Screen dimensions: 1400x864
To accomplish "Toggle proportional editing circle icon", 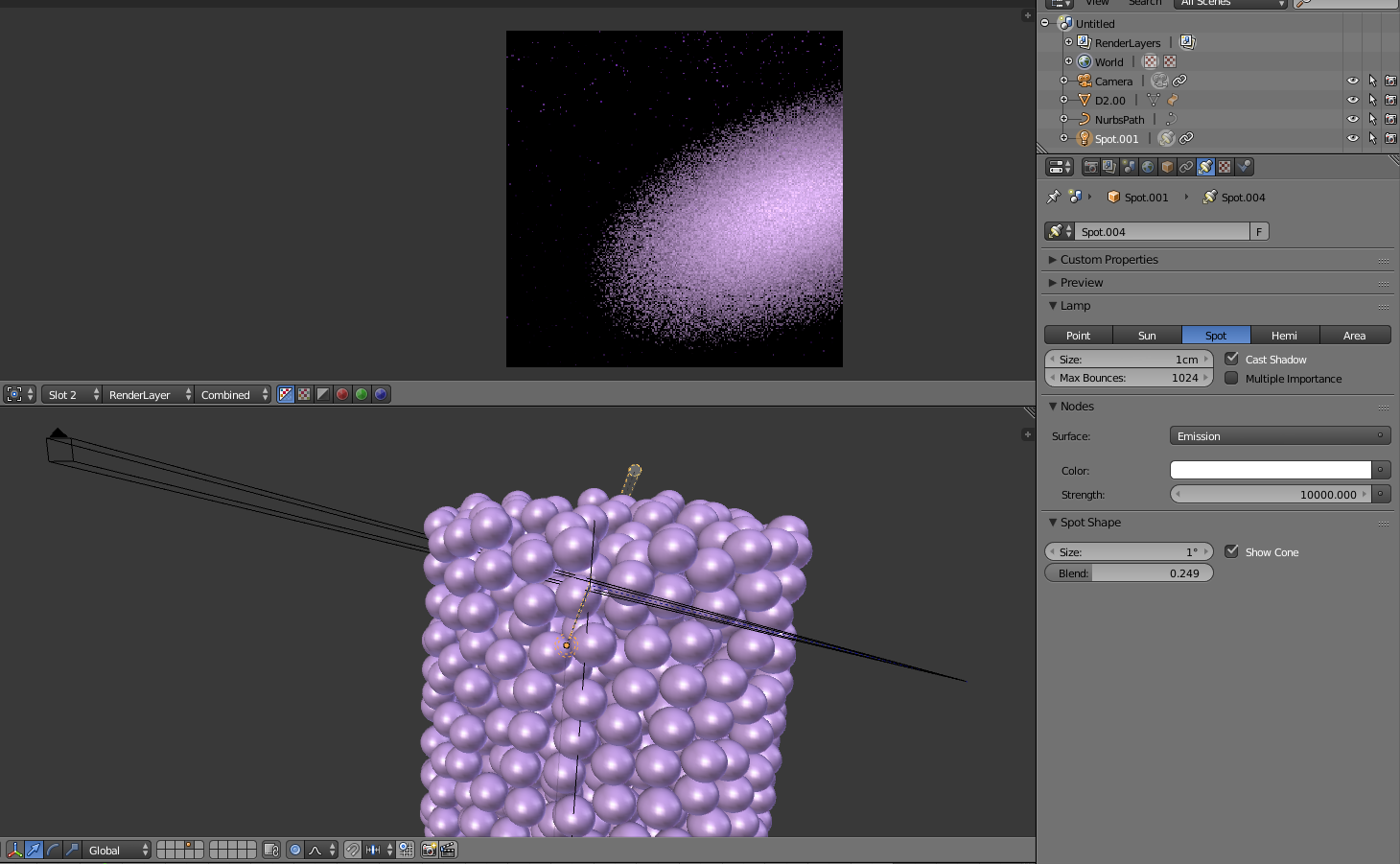I will pos(295,850).
